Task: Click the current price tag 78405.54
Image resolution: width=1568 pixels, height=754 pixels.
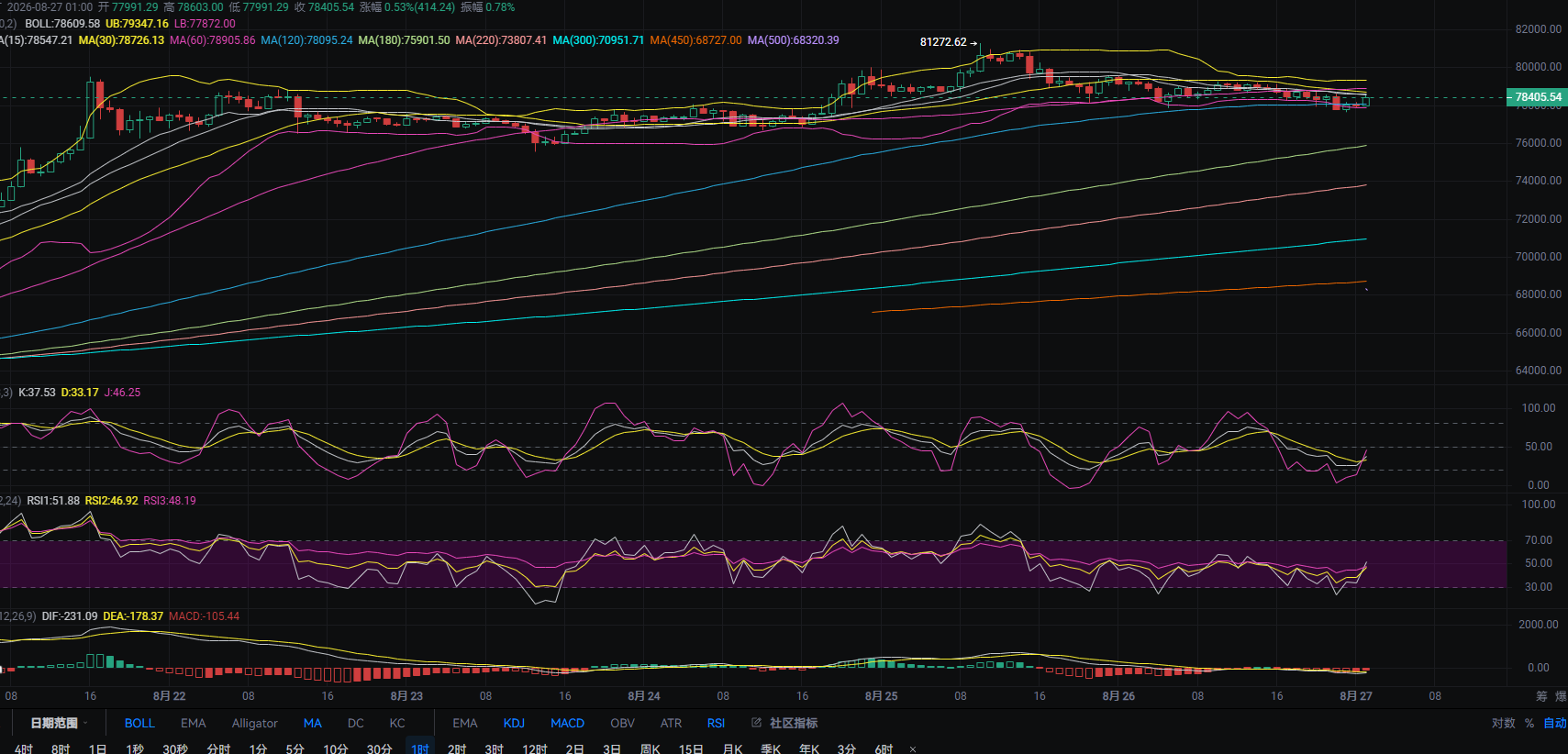Action: click(1536, 96)
